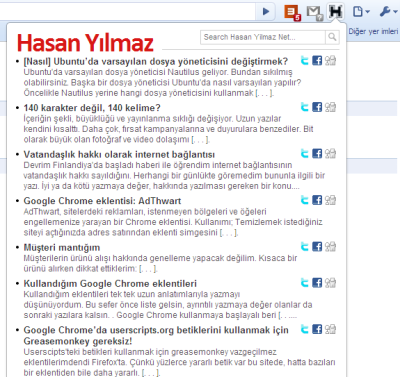Click the FriendFeed icon for the AdThwart post
The height and width of the screenshot is (377, 400).
tap(330, 200)
